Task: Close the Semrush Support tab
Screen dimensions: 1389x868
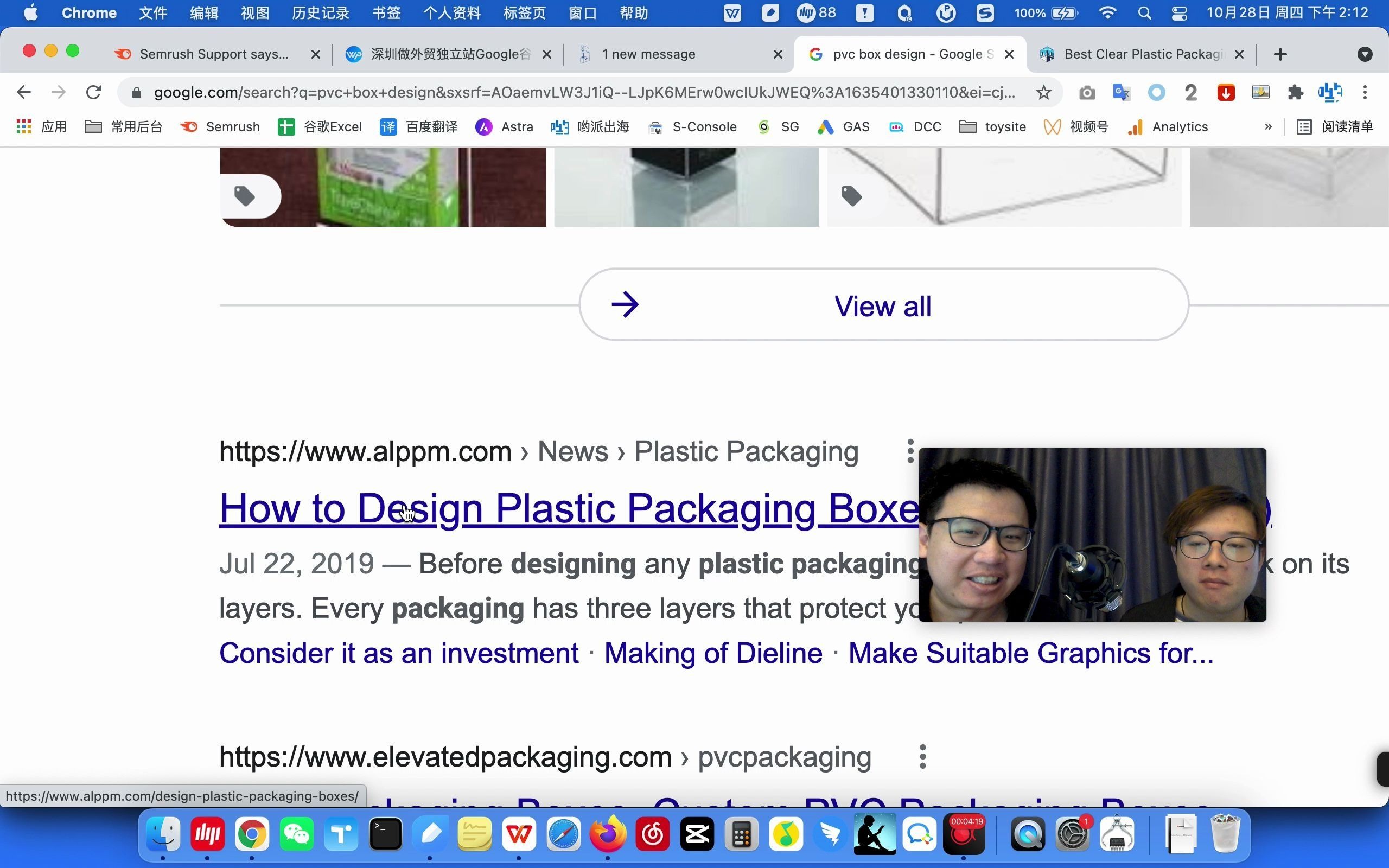Action: 316,54
